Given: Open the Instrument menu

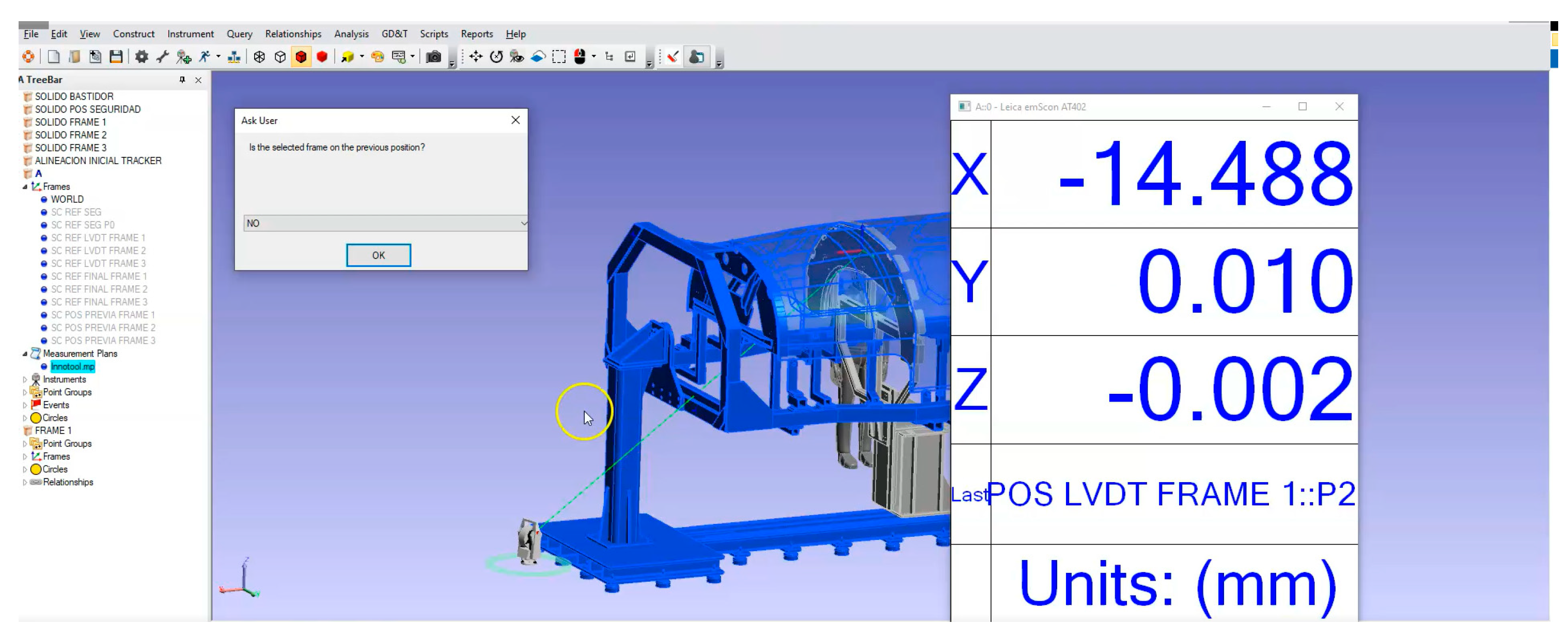Looking at the screenshot, I should tap(191, 34).
